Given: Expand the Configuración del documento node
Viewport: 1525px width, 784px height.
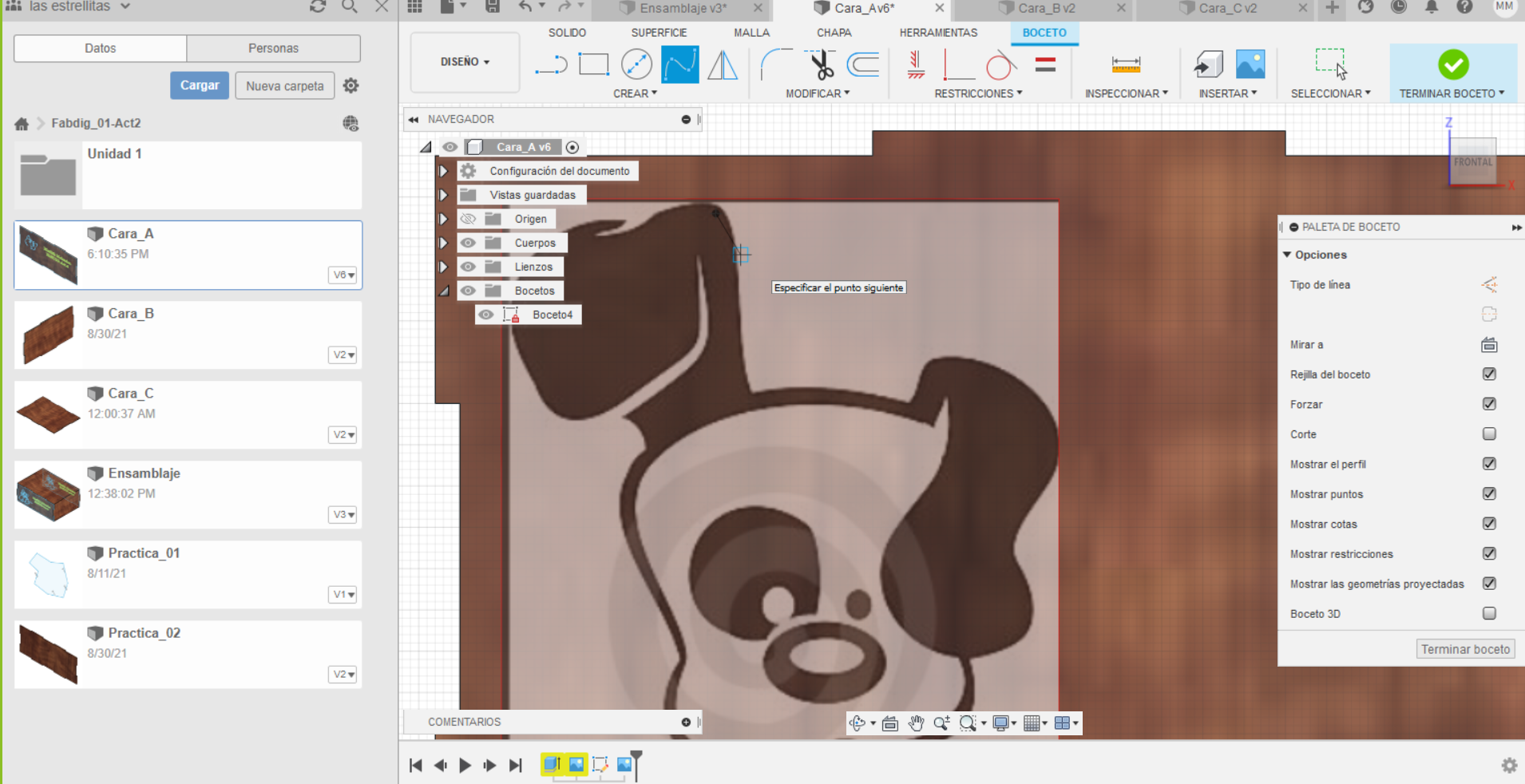Looking at the screenshot, I should [443, 171].
